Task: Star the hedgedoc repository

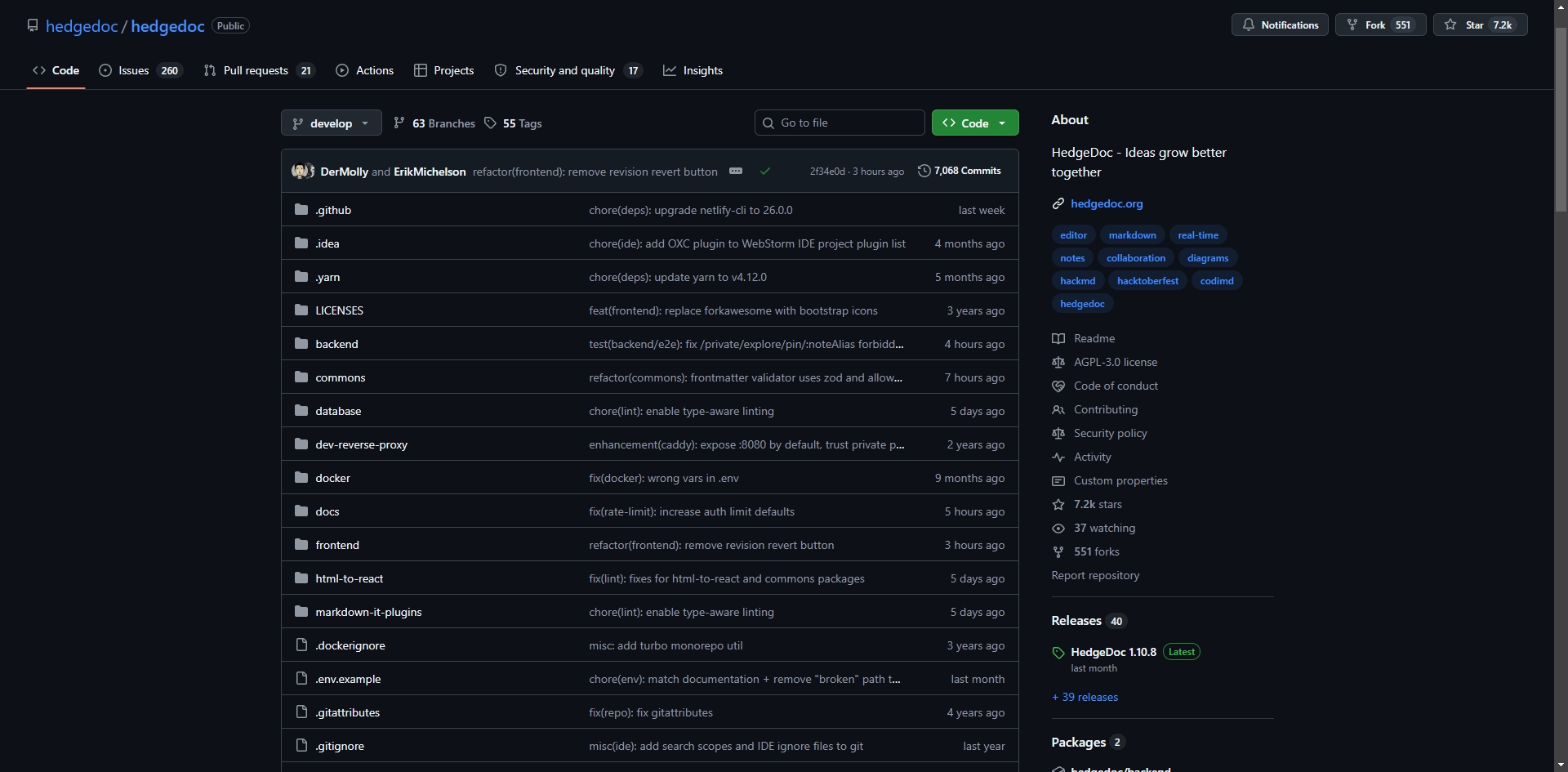Action: pyautogui.click(x=1480, y=25)
